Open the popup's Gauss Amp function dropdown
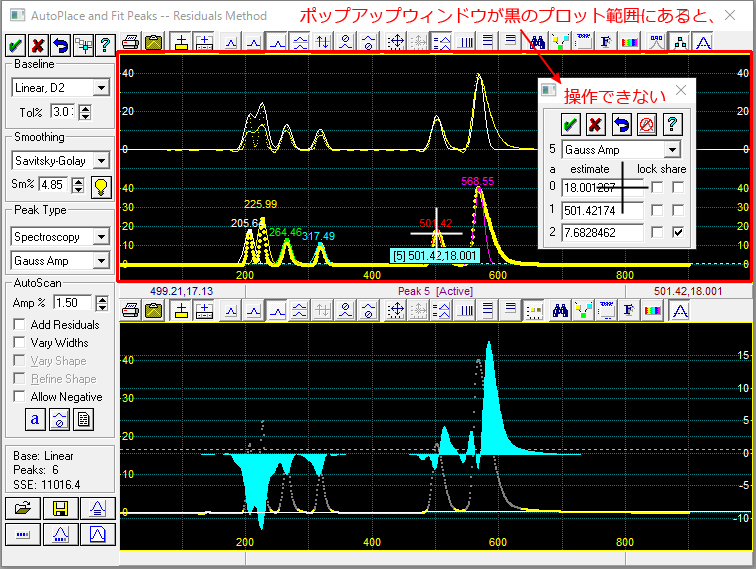This screenshot has height=569, width=756. [x=672, y=150]
